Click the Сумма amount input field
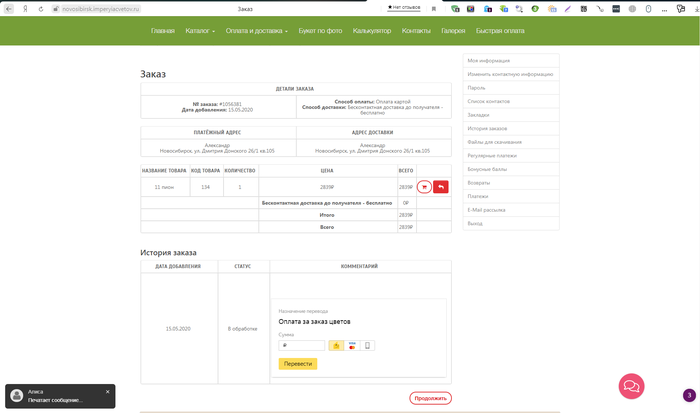This screenshot has height=413, width=700. tap(302, 345)
